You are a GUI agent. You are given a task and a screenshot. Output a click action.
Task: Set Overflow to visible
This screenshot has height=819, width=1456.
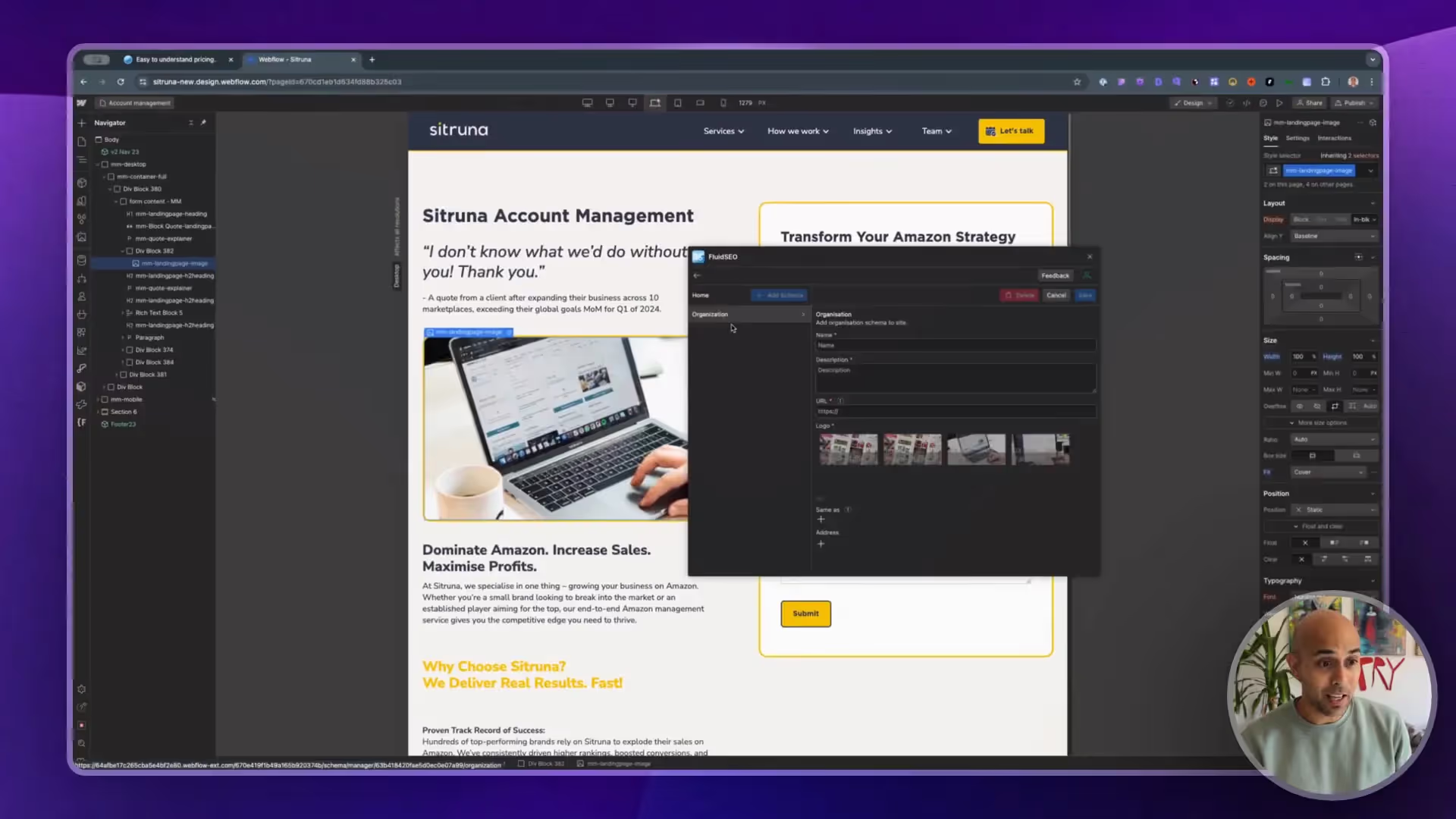pyautogui.click(x=1300, y=406)
